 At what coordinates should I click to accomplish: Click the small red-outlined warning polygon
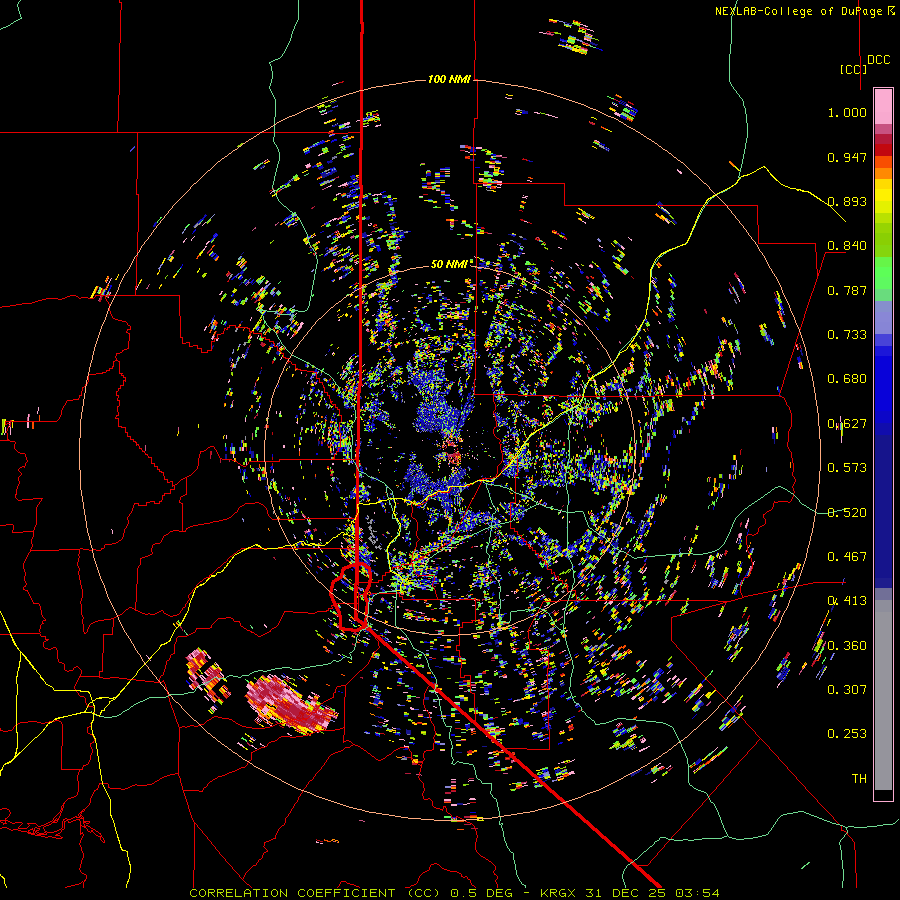point(351,597)
